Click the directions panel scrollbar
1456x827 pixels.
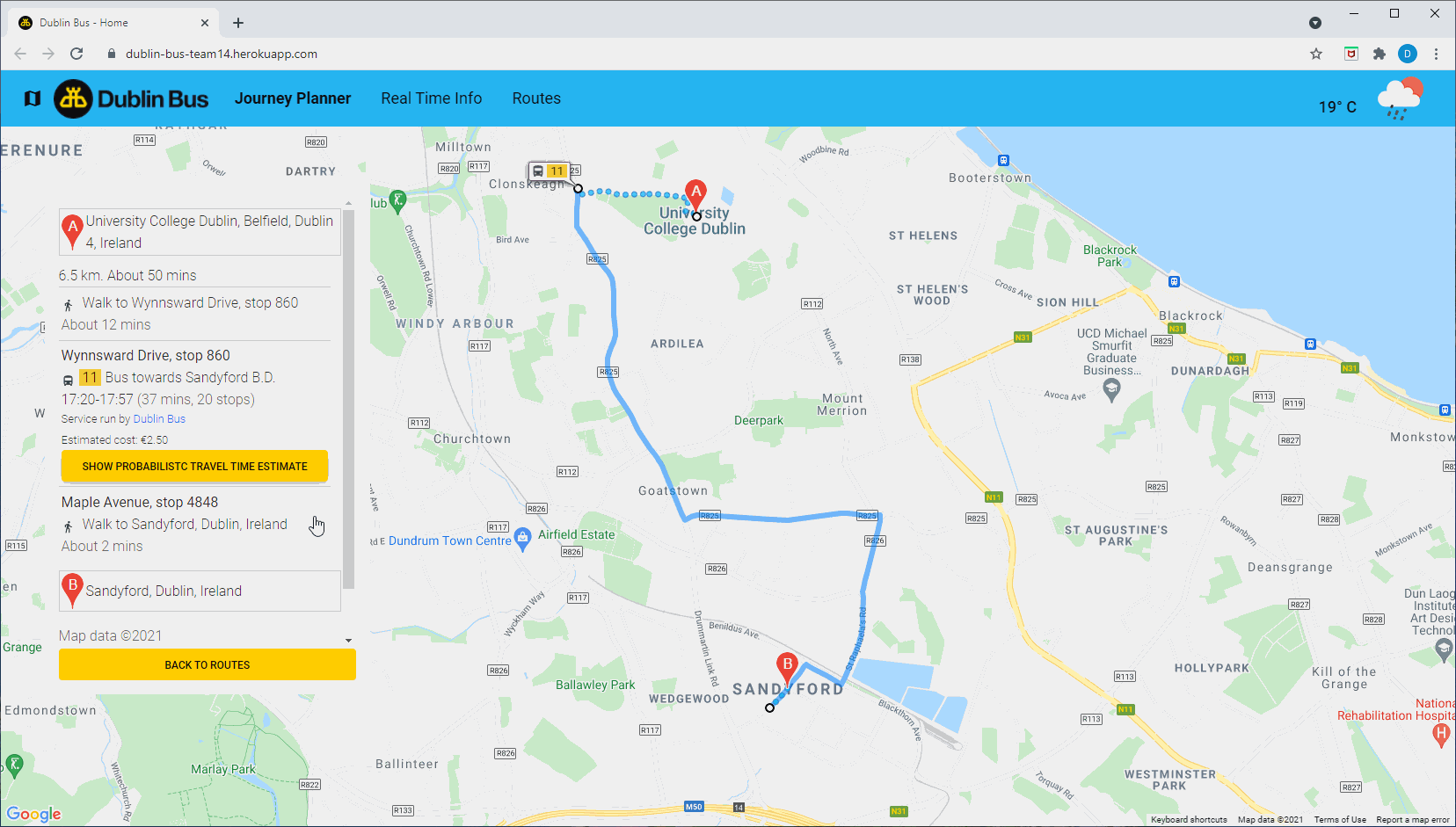[348, 399]
